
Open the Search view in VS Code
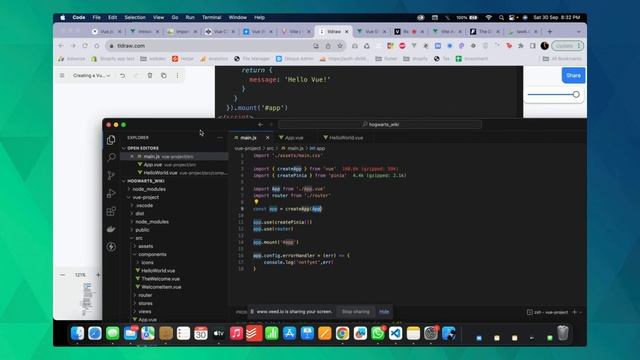coord(111,158)
